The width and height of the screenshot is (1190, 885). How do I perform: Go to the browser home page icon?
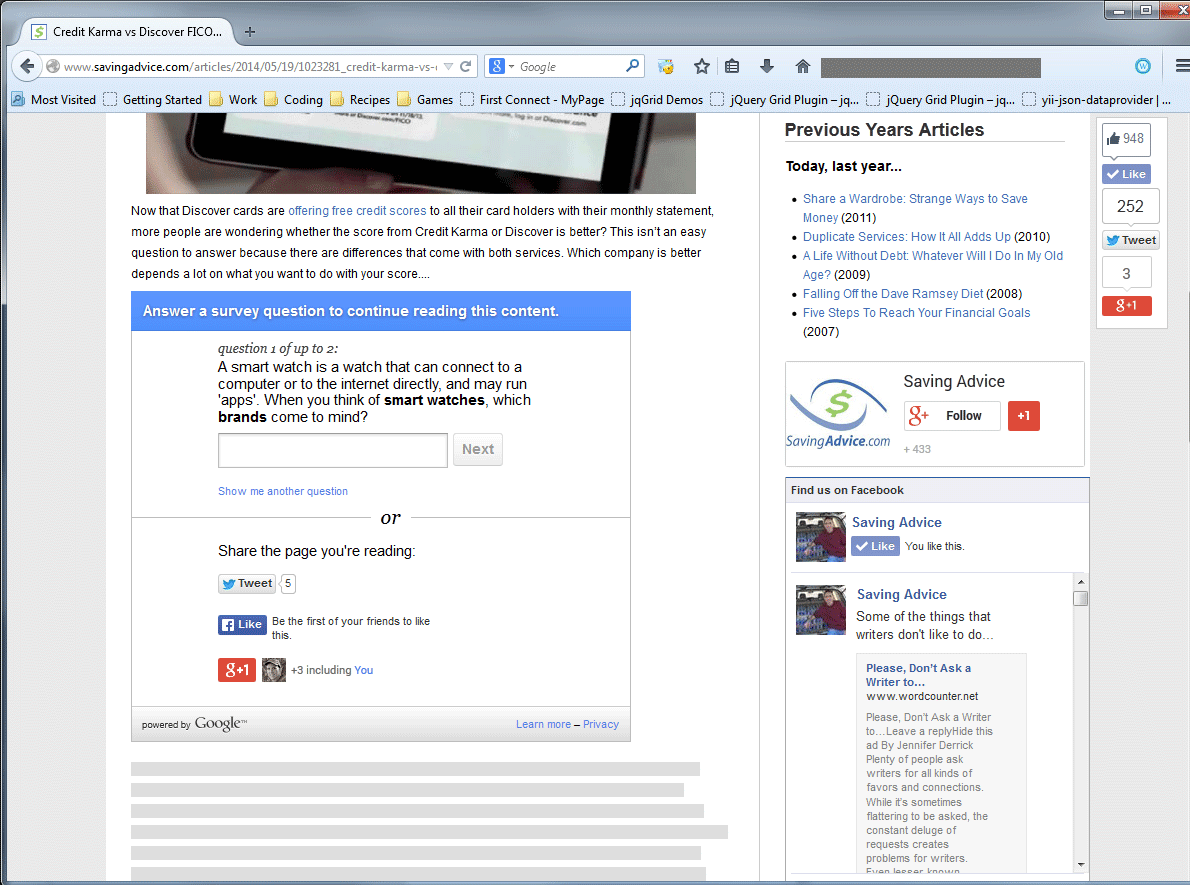pyautogui.click(x=802, y=66)
